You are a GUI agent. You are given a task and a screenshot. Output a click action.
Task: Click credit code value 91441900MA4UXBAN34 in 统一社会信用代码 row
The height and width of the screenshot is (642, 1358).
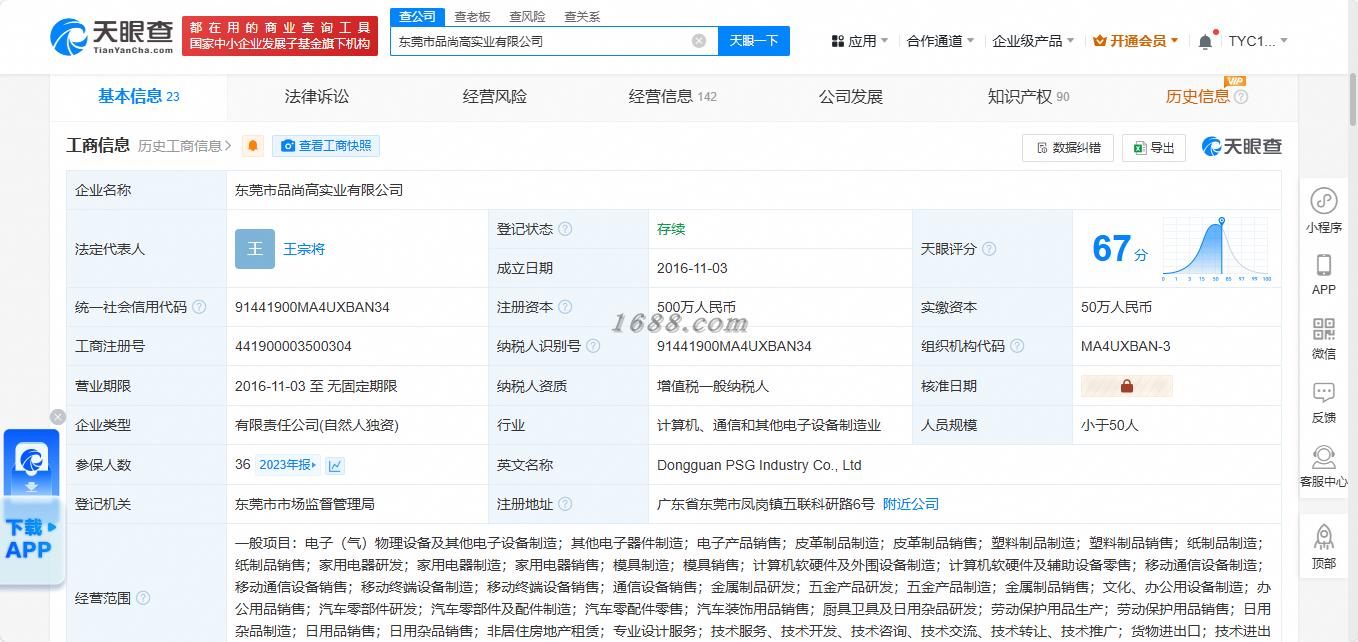pyautogui.click(x=312, y=307)
